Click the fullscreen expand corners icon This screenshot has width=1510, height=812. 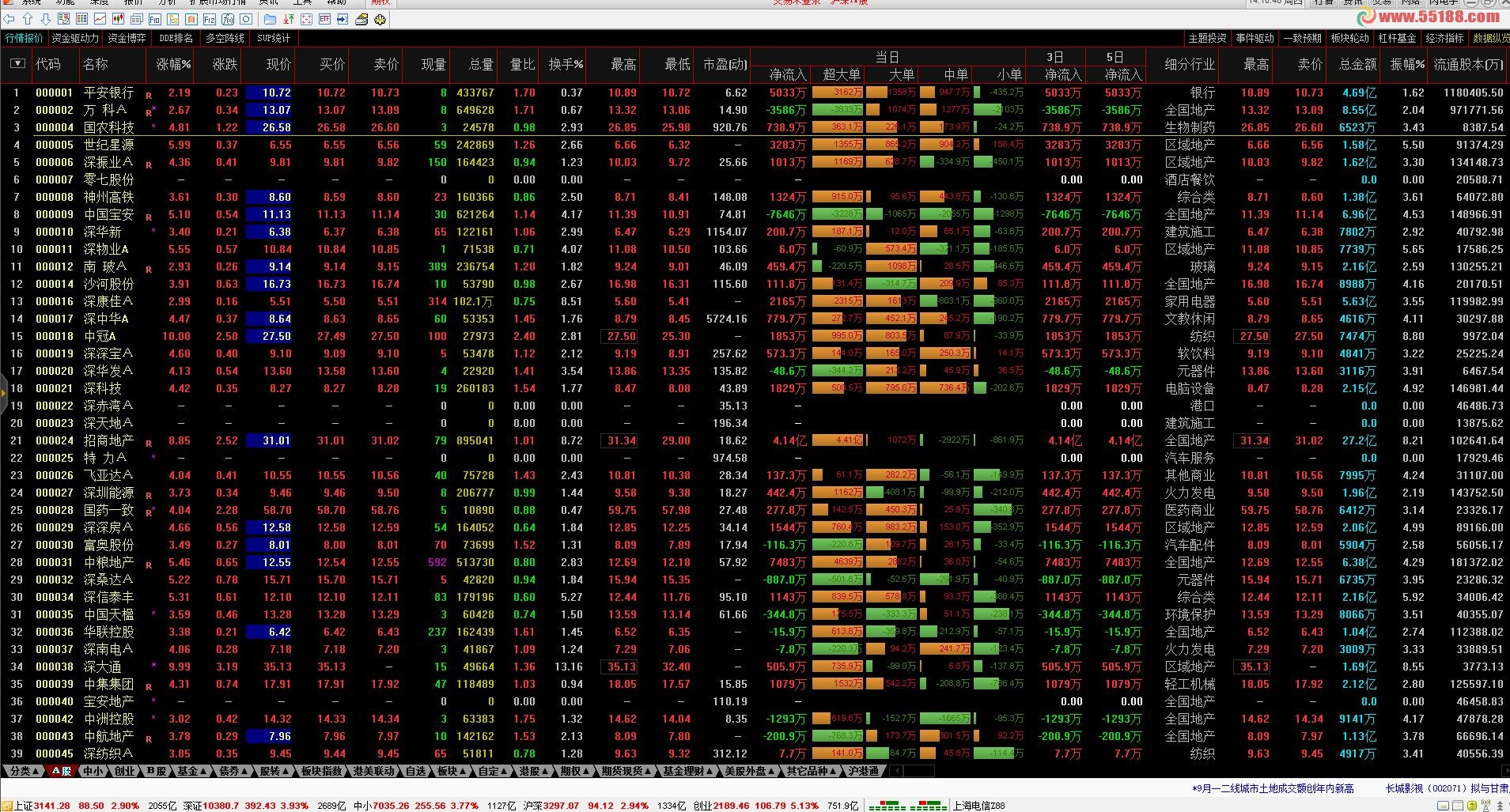(x=306, y=19)
